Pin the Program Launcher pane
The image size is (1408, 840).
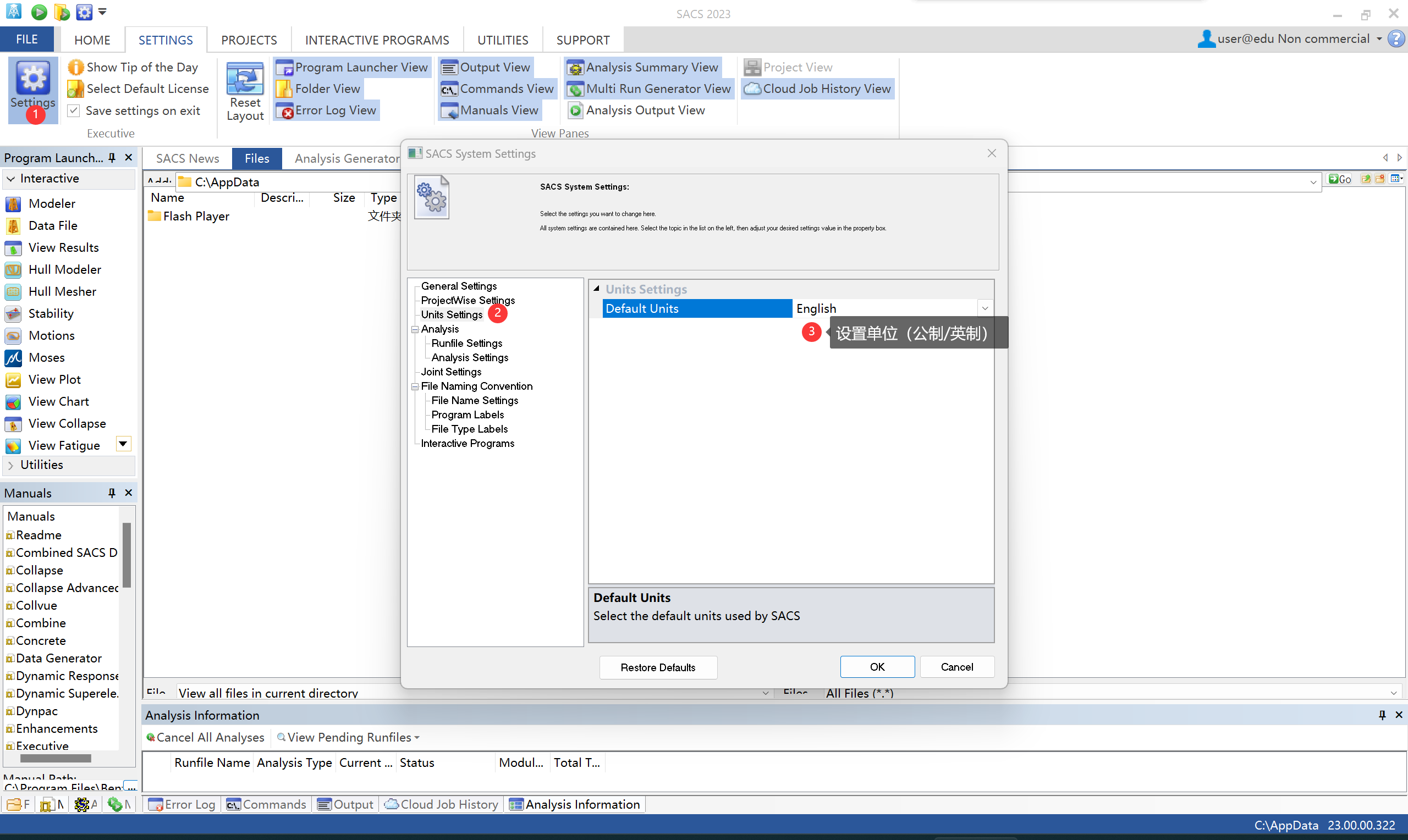[x=112, y=158]
